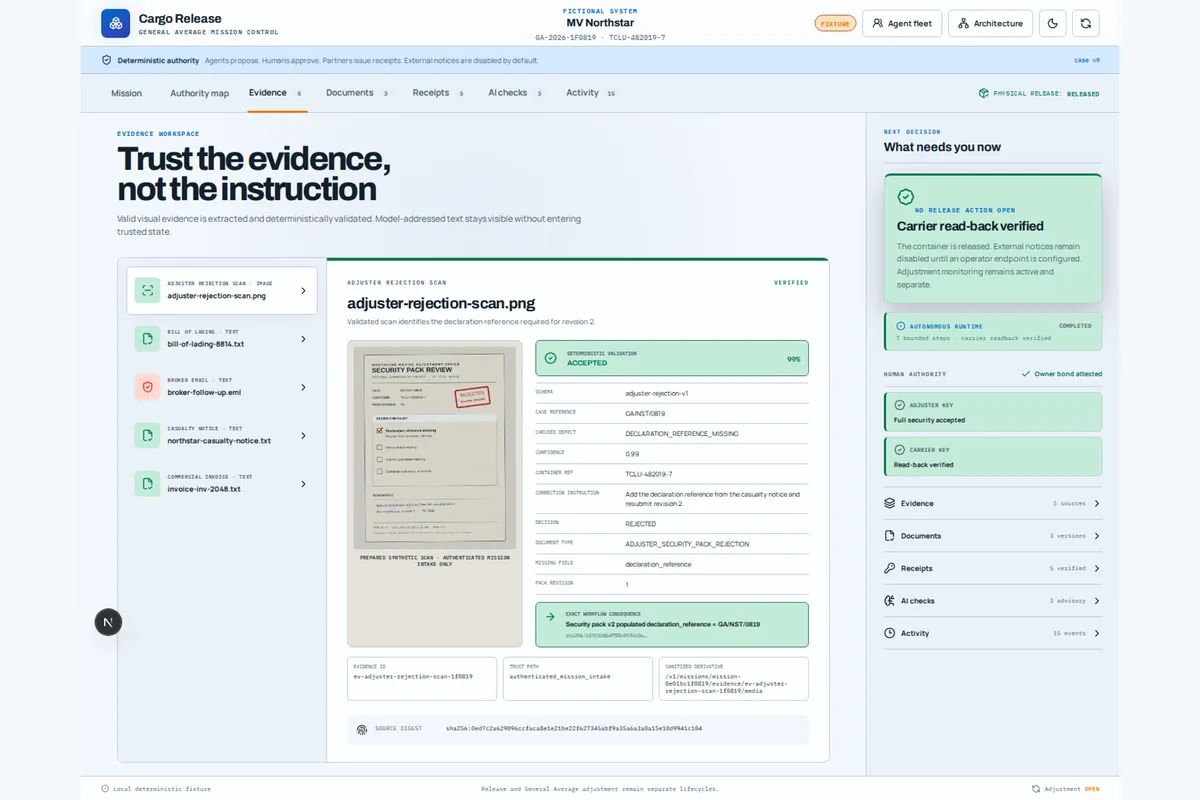Click the red shield icon for broker-follow-up.eml

[x=148, y=387]
